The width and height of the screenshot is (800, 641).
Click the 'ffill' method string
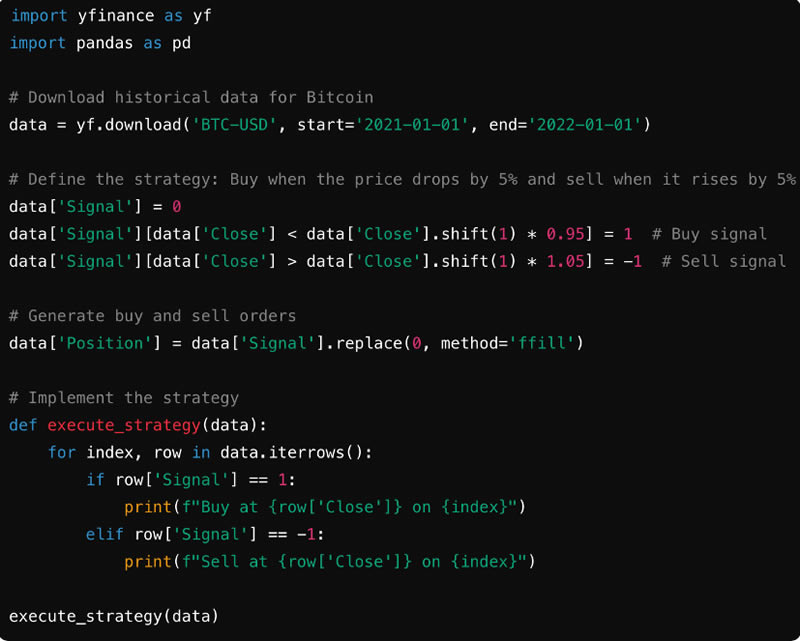click(x=542, y=343)
